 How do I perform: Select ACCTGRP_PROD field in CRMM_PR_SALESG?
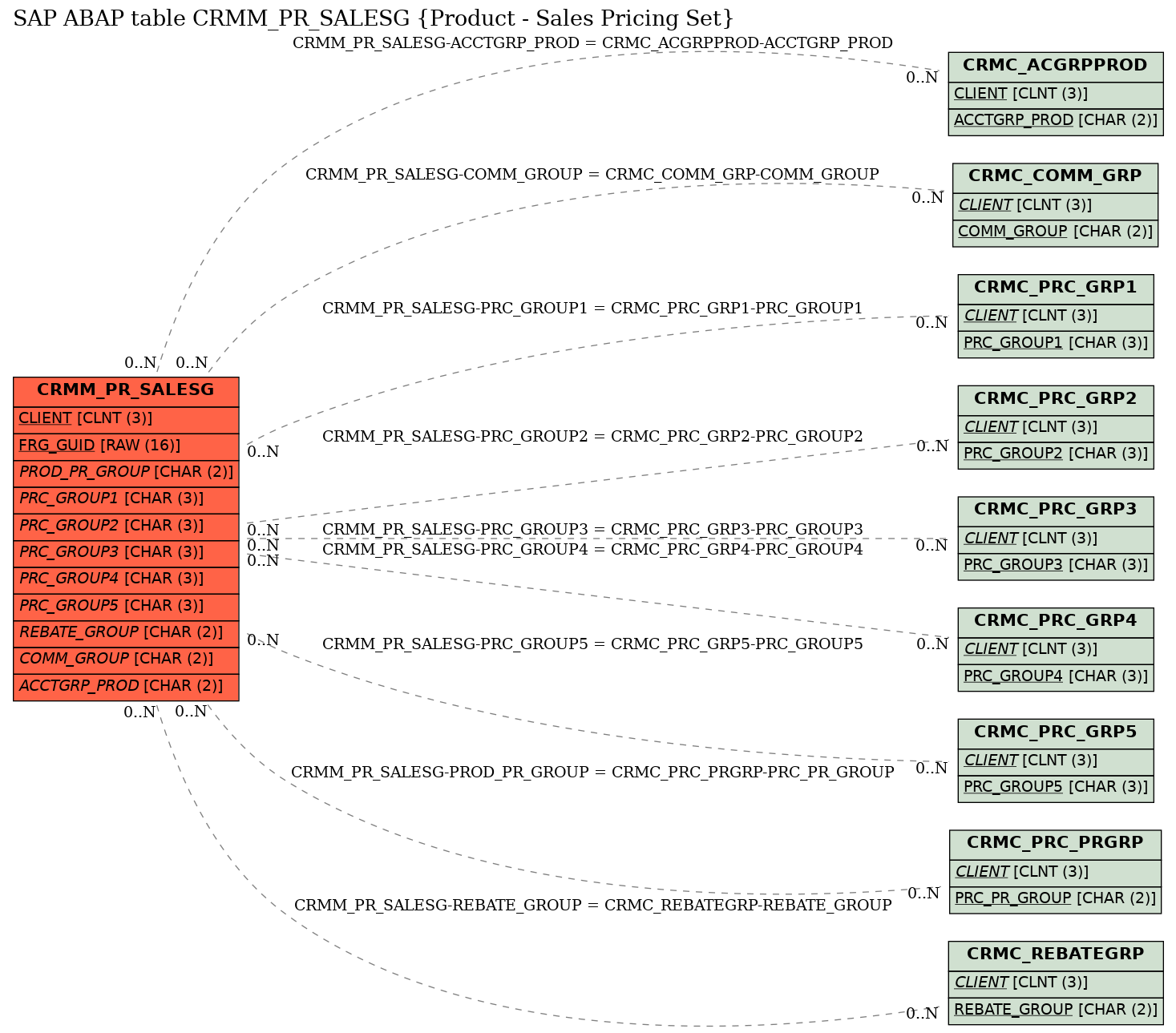126,687
